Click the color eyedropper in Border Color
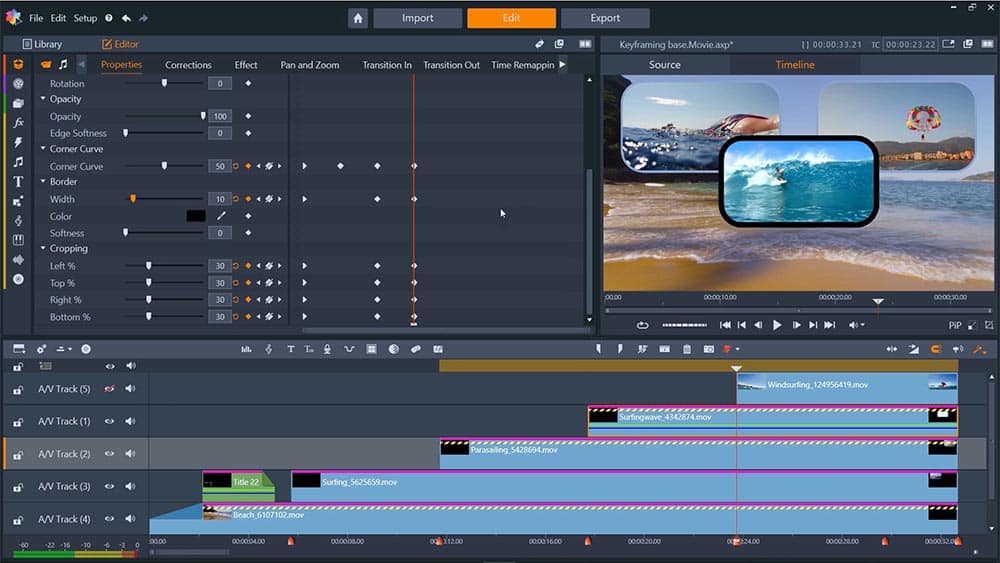 click(x=221, y=216)
